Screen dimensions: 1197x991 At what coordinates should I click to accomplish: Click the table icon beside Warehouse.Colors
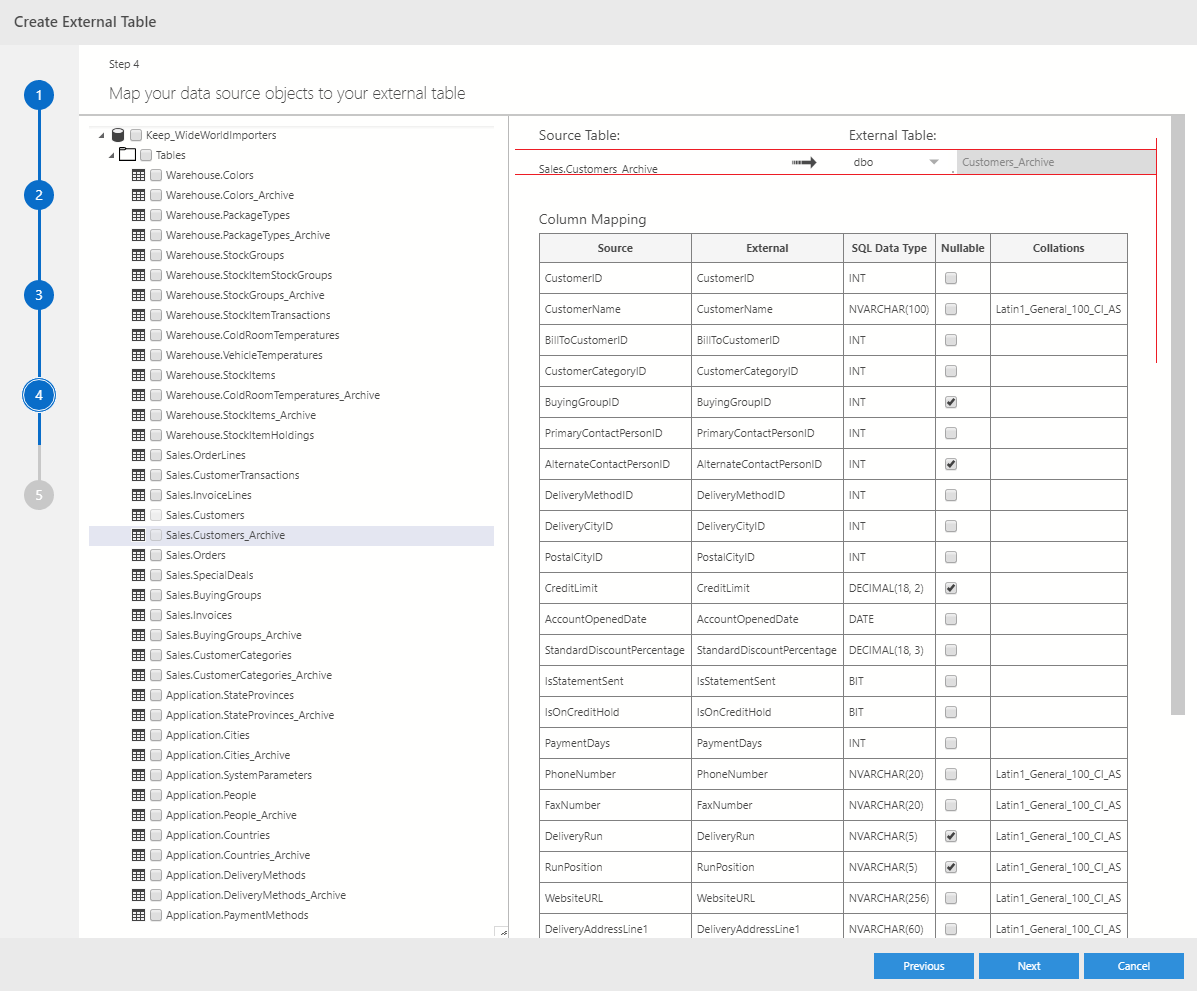coord(139,175)
